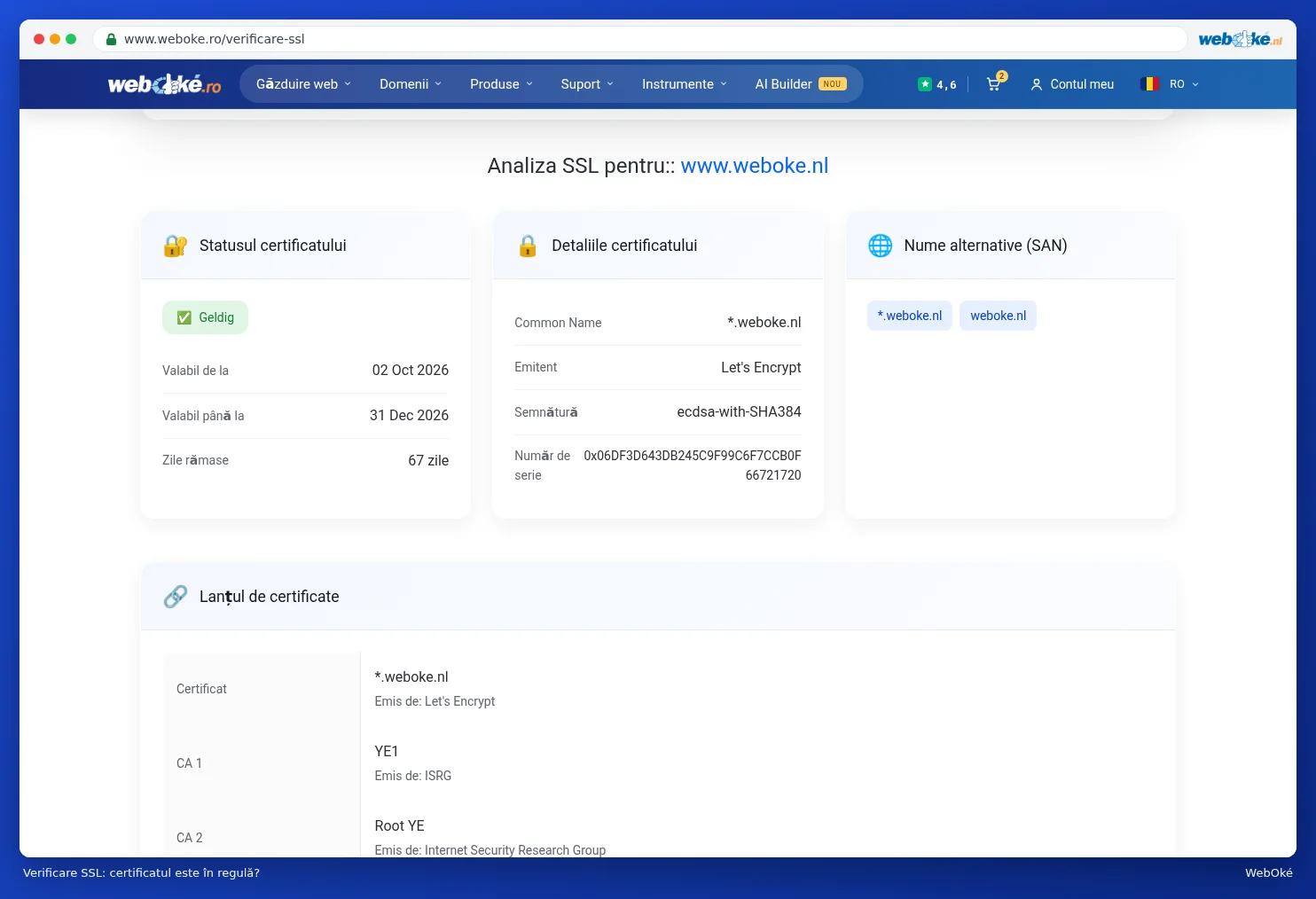Click the Common Name value *.weboke.nl
This screenshot has width=1316, height=899.
click(x=764, y=323)
